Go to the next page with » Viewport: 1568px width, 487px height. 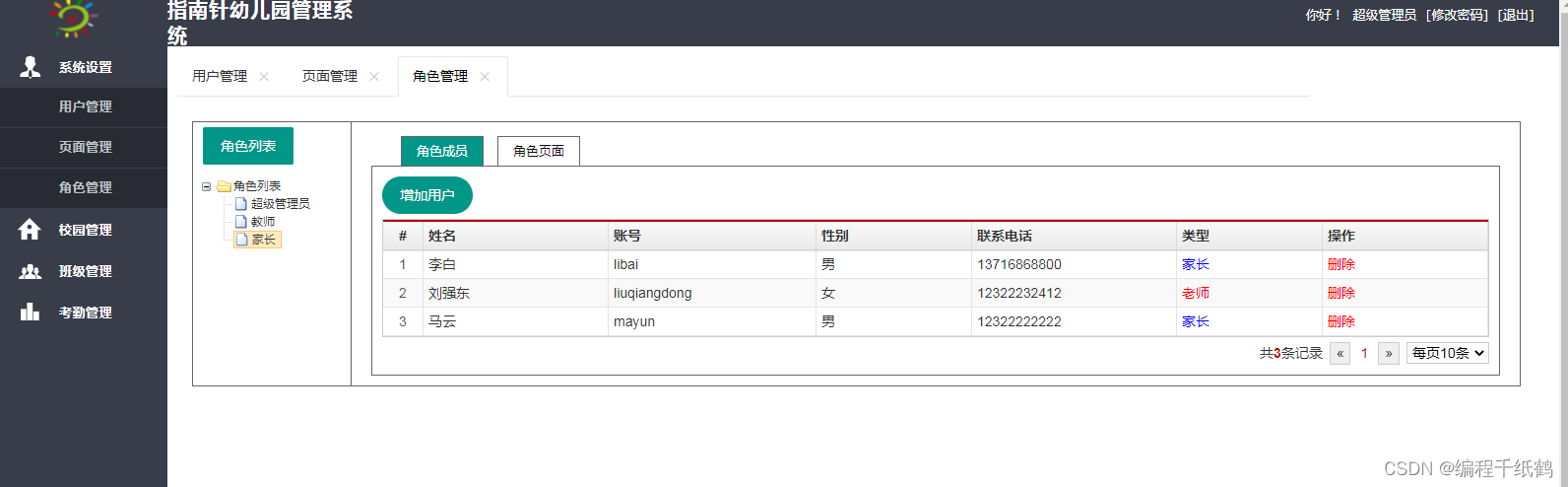(x=1389, y=353)
